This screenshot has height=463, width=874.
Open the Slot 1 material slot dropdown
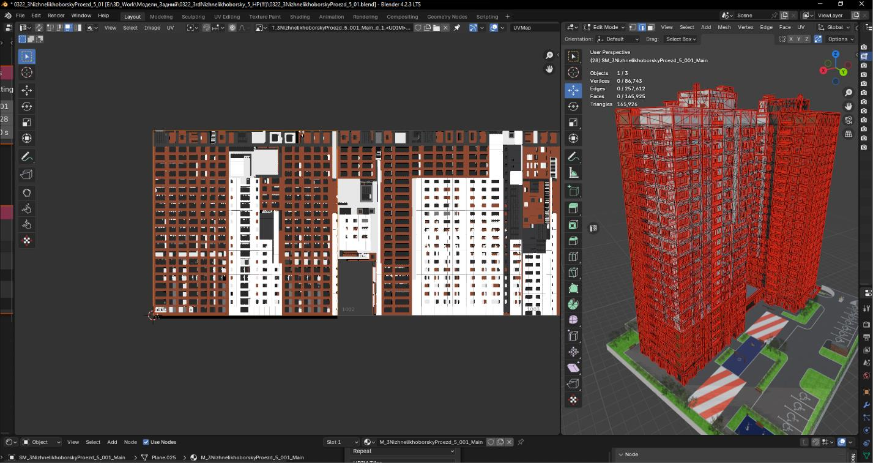[x=341, y=442]
